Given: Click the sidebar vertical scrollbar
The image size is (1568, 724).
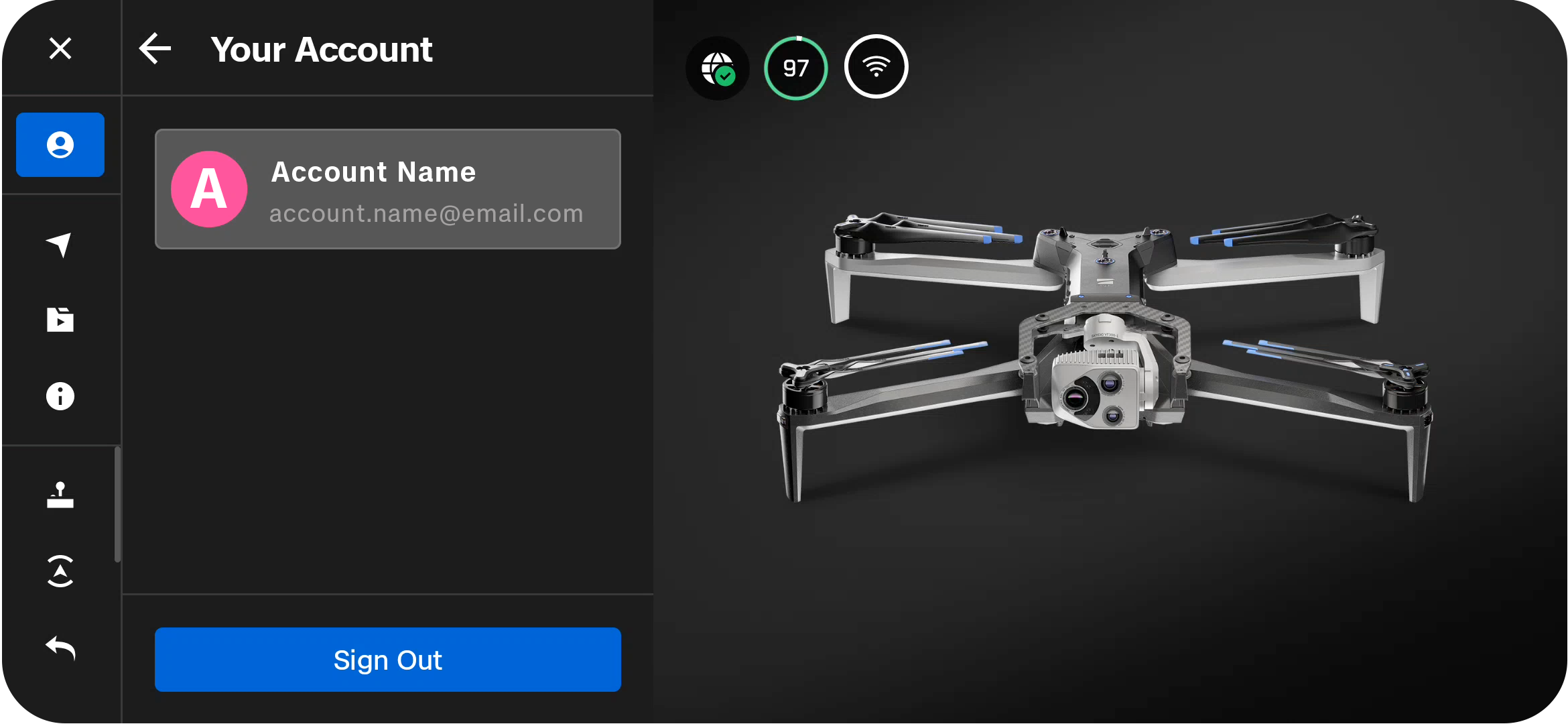Looking at the screenshot, I should tap(118, 505).
